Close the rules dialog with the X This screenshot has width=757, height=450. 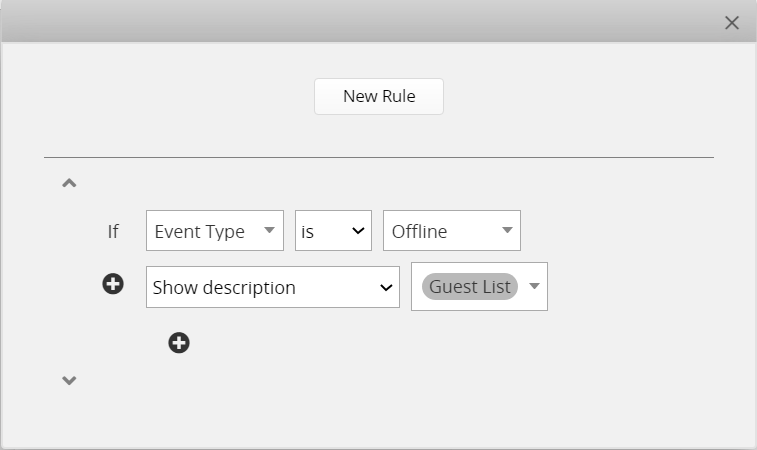pos(731,23)
